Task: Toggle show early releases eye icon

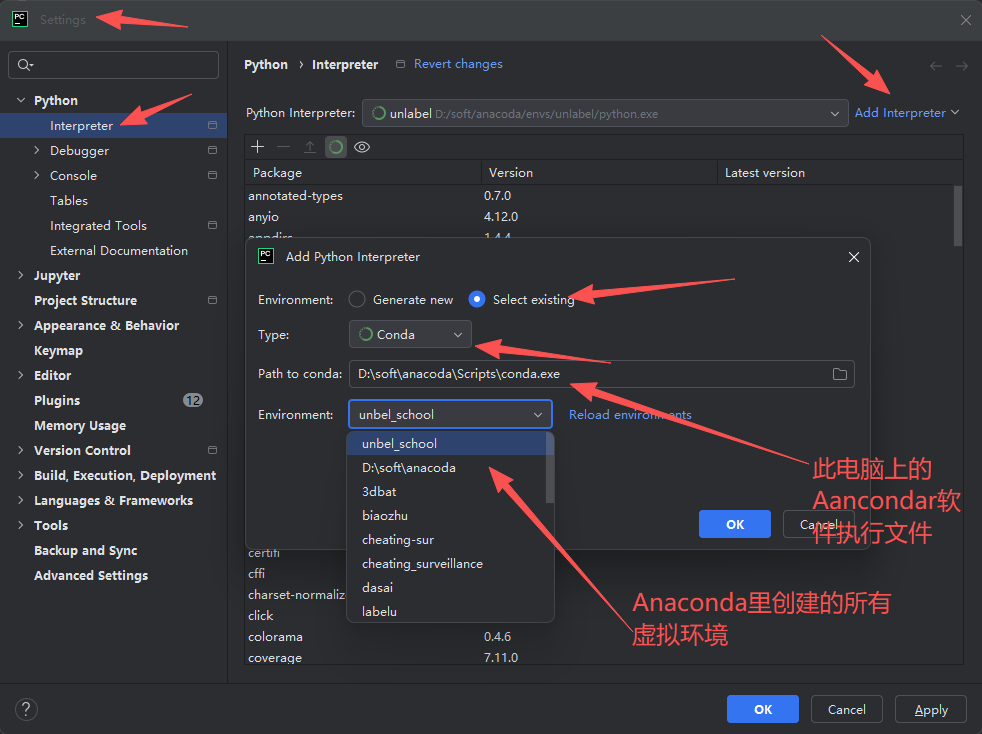Action: (362, 147)
